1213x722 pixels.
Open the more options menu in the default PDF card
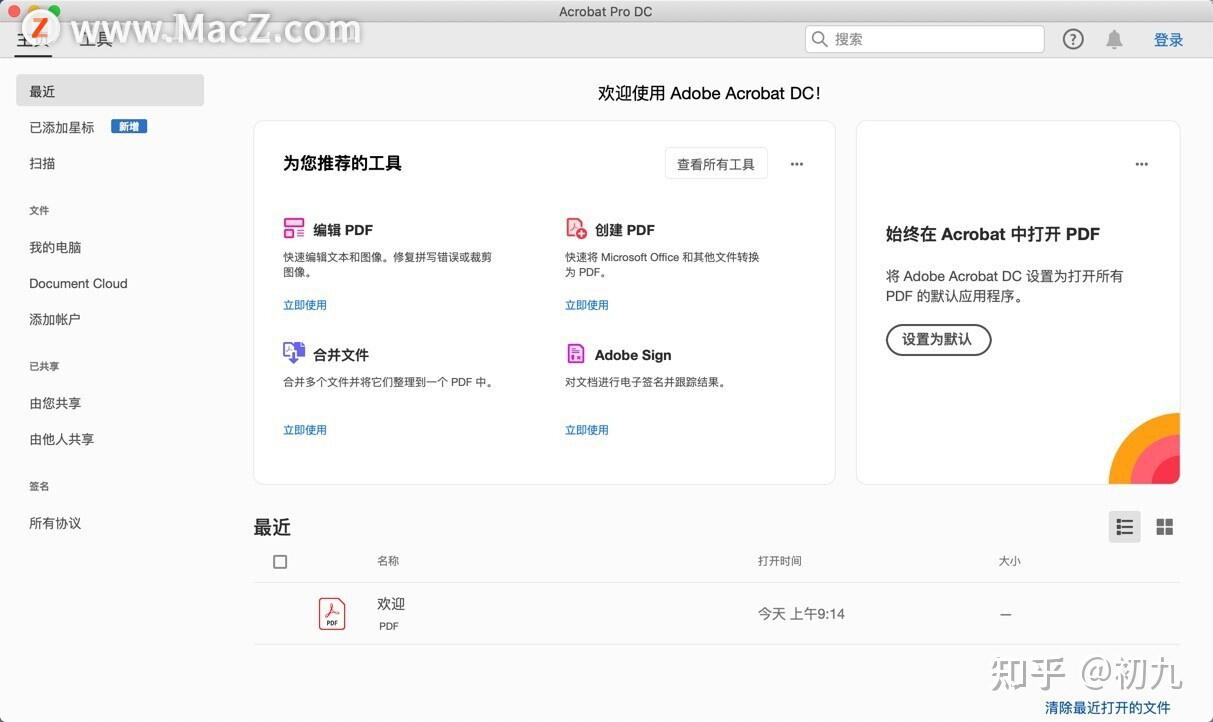pyautogui.click(x=1142, y=164)
